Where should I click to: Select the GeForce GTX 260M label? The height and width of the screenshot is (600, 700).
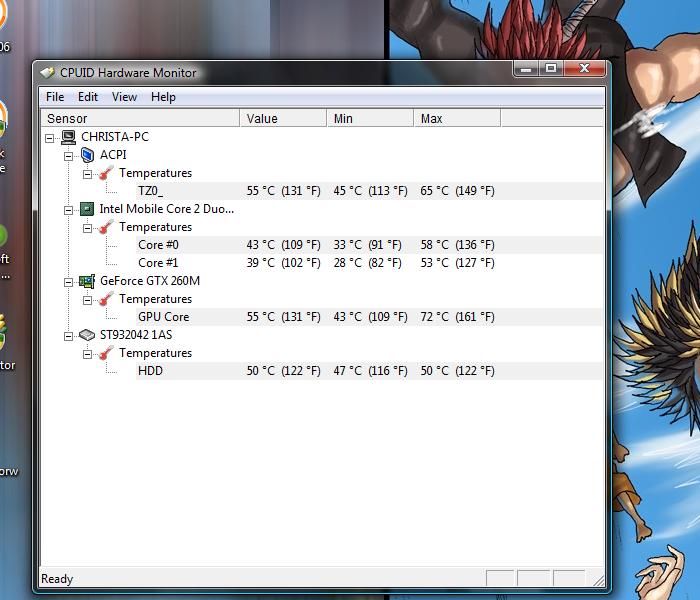coord(150,281)
